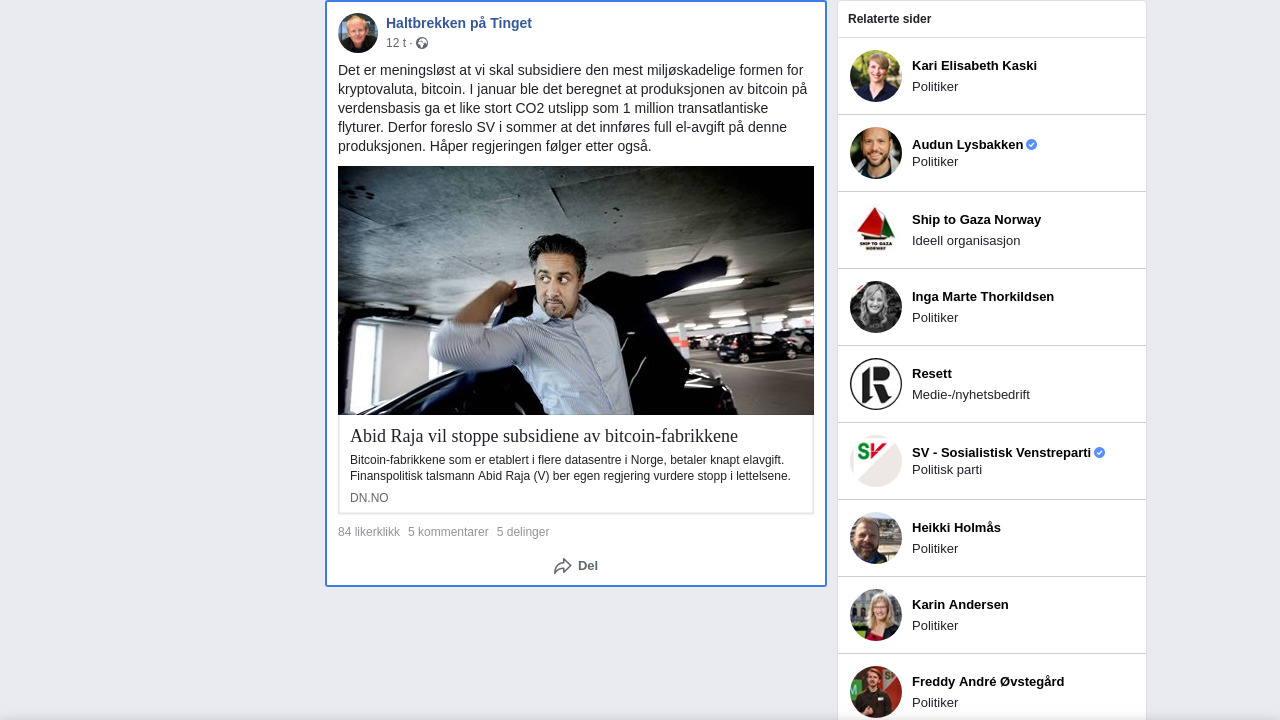Click Politiker label under Kari Elisabeth Kaski
Screen dimensions: 1280x720
click(x=935, y=87)
